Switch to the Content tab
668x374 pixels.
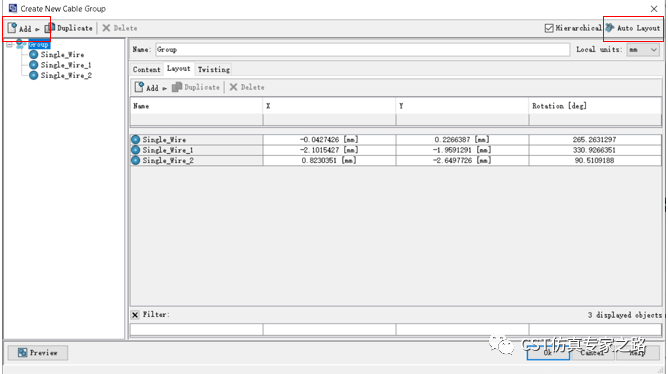147,69
